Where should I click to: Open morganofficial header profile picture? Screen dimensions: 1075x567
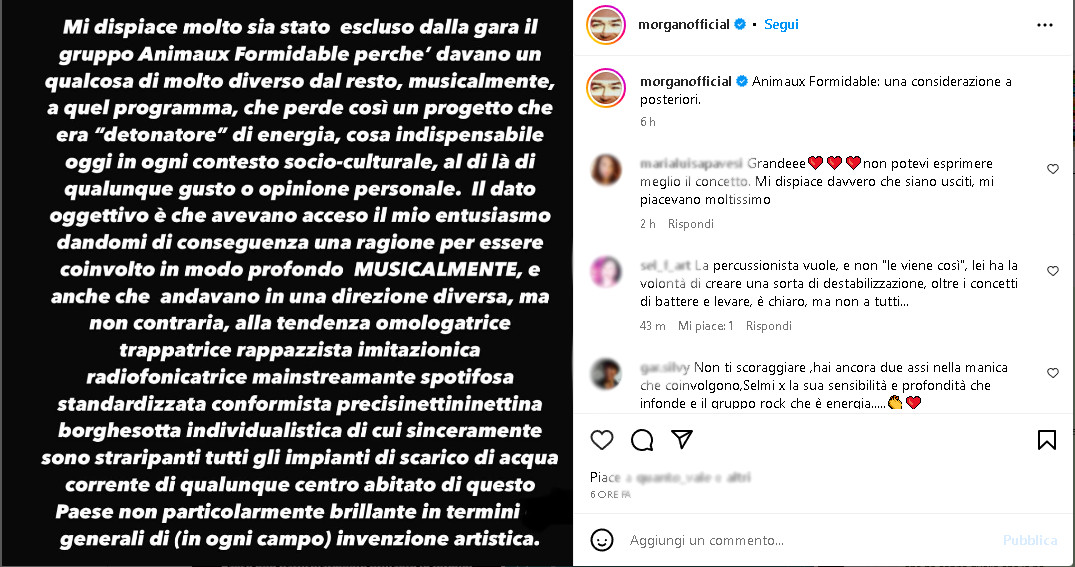coord(606,25)
